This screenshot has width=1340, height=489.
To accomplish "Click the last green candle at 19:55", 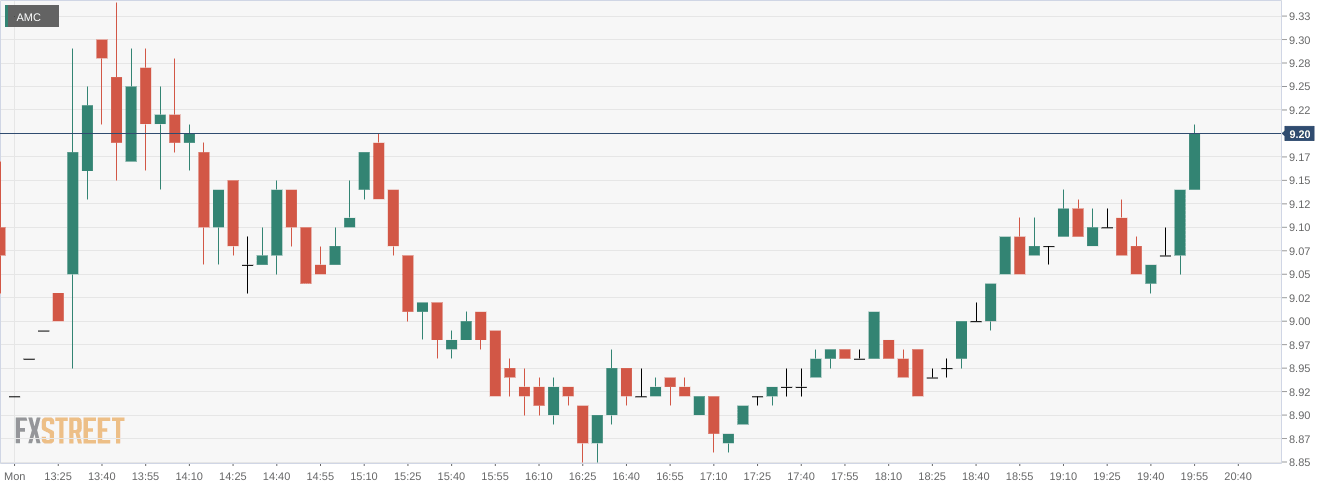I will pos(1194,160).
